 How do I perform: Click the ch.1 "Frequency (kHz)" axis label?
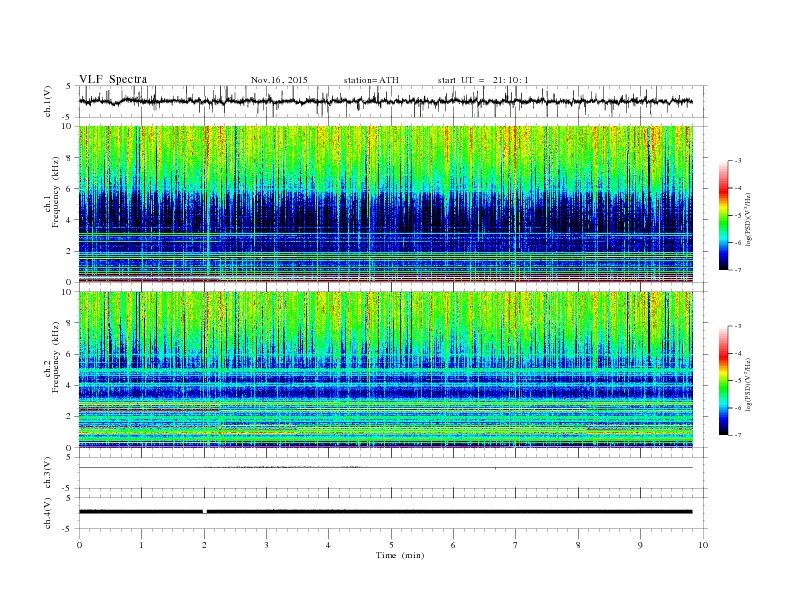click(56, 192)
